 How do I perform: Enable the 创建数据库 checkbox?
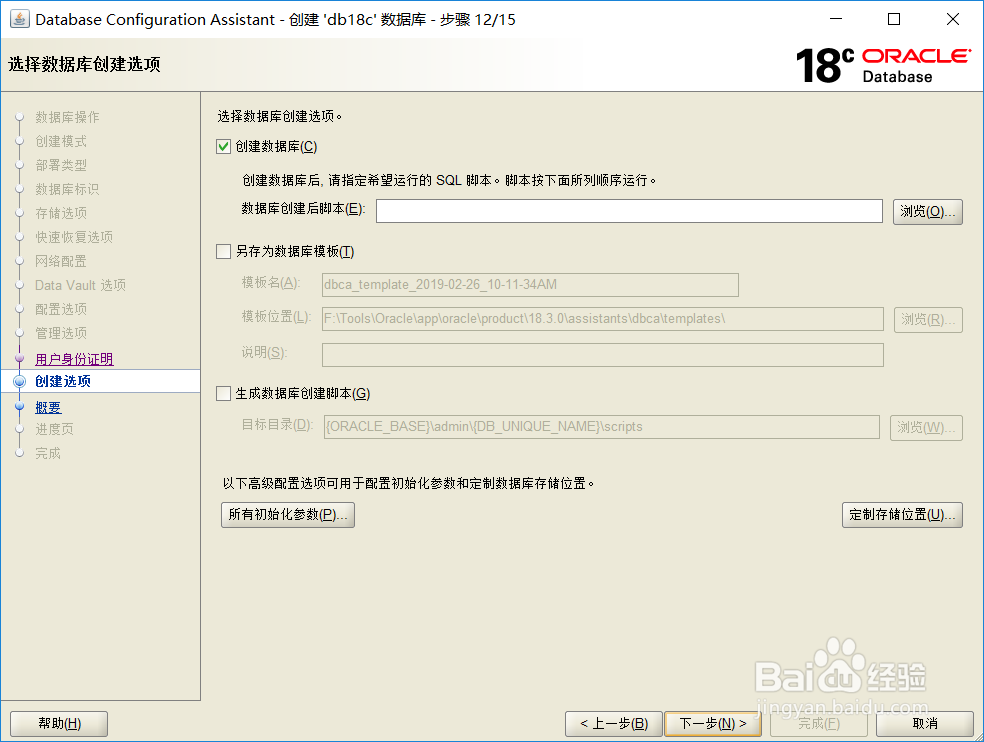(x=222, y=146)
